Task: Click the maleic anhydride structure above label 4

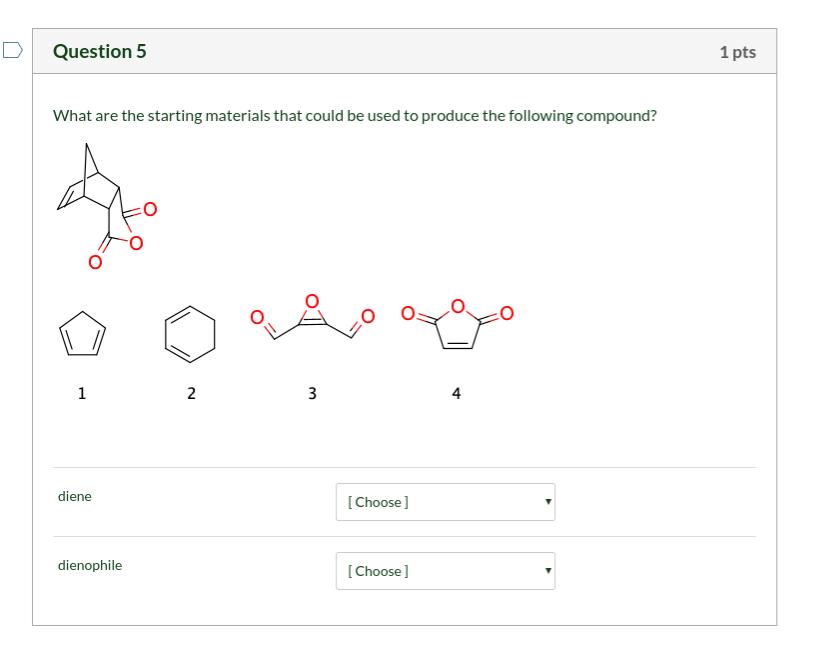Action: (x=457, y=324)
